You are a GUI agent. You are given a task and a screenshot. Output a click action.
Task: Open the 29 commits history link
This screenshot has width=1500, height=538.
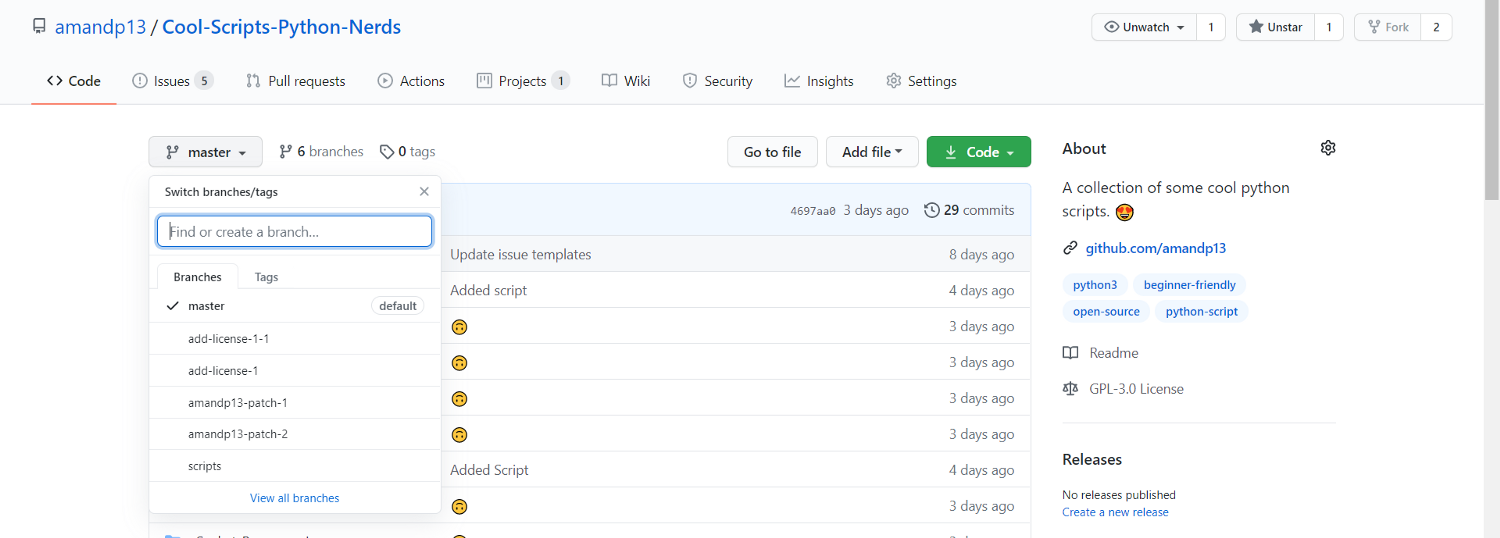pyautogui.click(x=969, y=210)
